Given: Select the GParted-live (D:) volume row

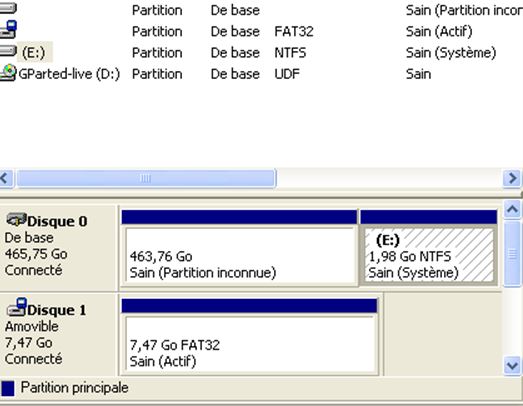Looking at the screenshot, I should tap(262, 73).
